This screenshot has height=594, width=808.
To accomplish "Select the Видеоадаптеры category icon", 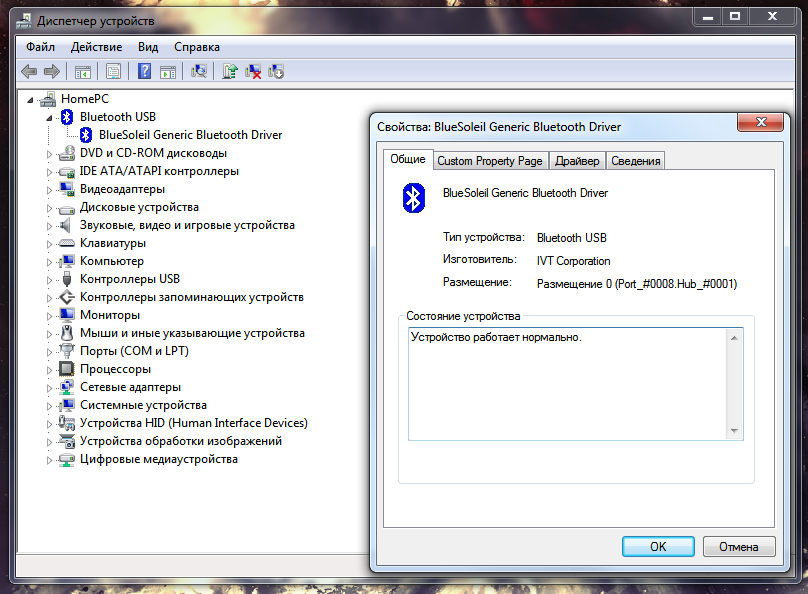I will click(66, 189).
